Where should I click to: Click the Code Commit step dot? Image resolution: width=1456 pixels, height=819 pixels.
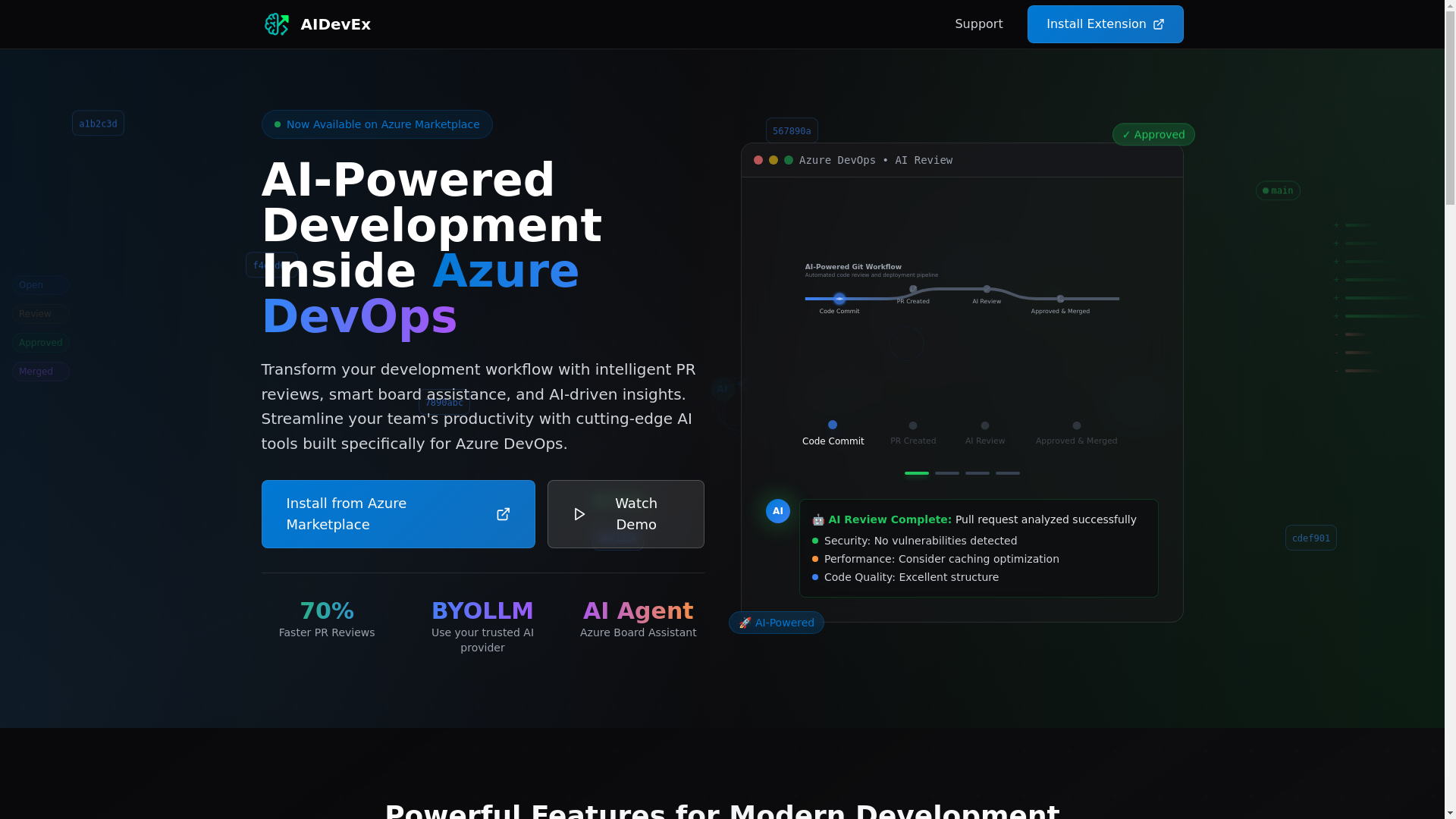point(833,425)
